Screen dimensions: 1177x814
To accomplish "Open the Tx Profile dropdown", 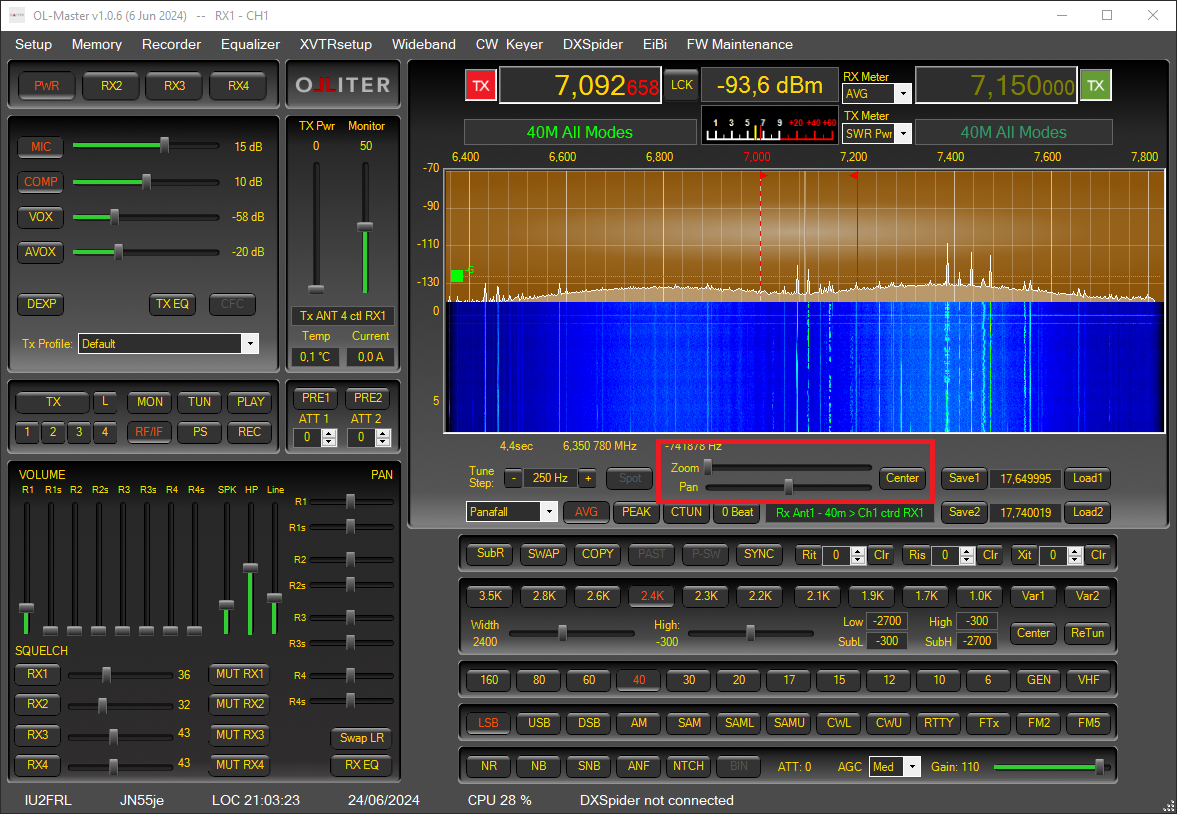I will 250,343.
